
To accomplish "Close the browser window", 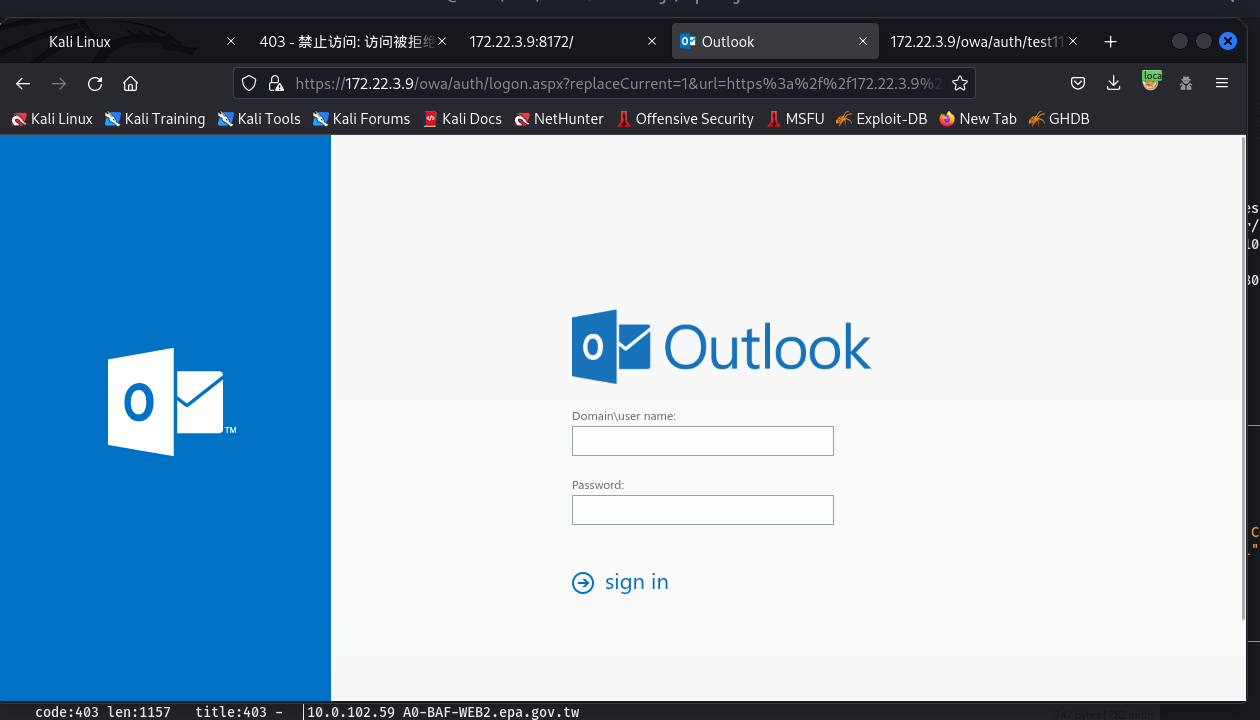I will (1228, 41).
